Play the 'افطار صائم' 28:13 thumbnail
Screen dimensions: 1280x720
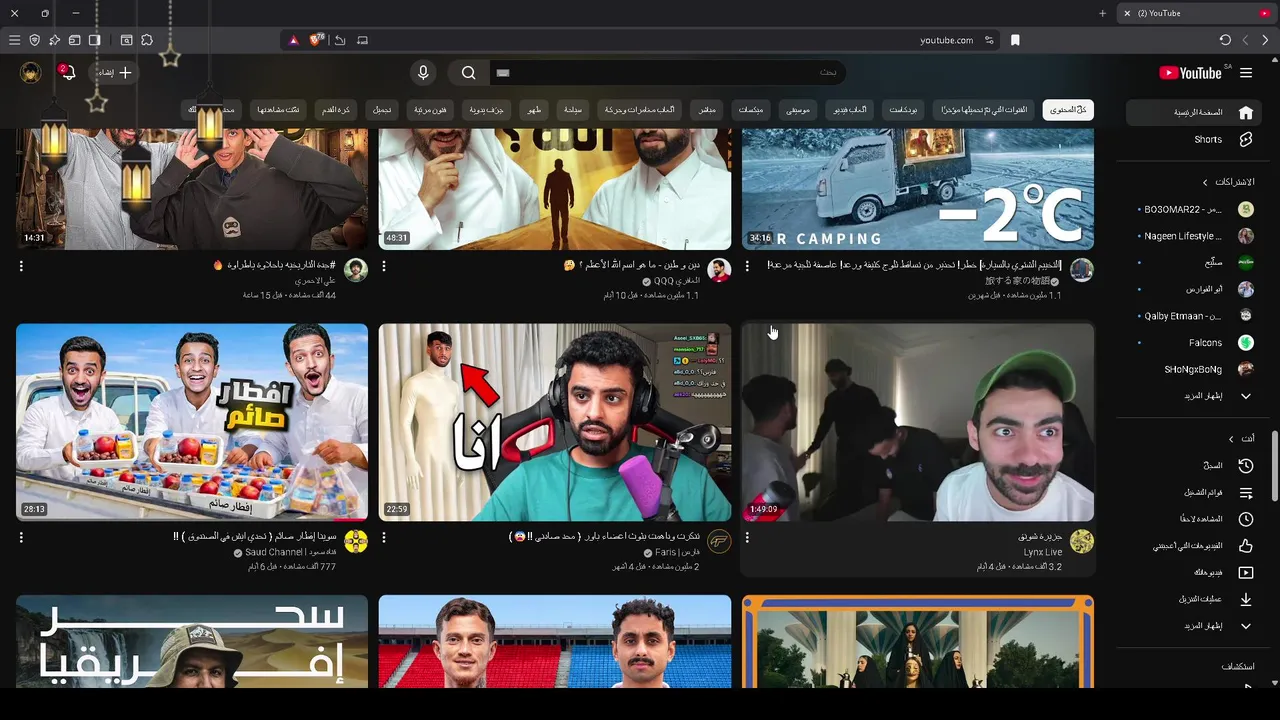[192, 422]
